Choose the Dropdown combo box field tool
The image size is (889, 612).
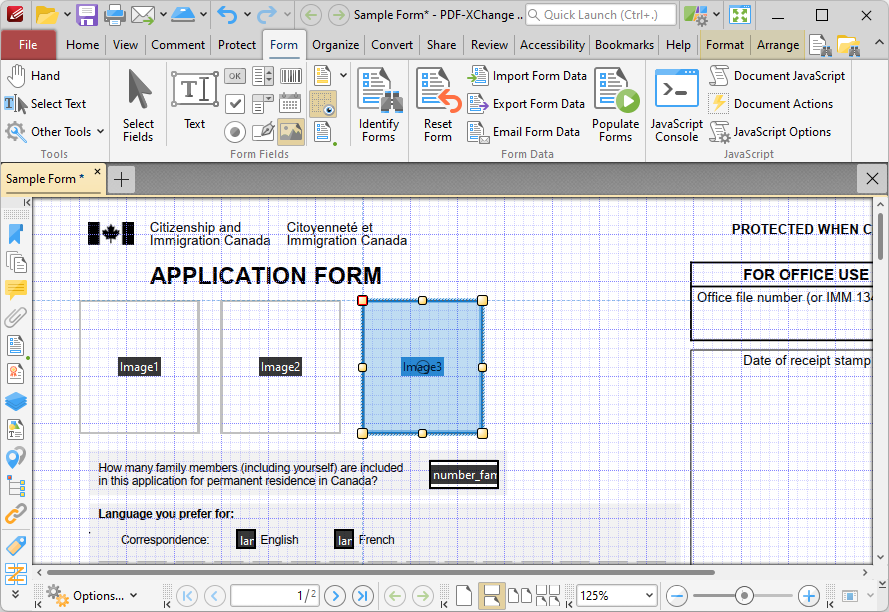pyautogui.click(x=263, y=104)
